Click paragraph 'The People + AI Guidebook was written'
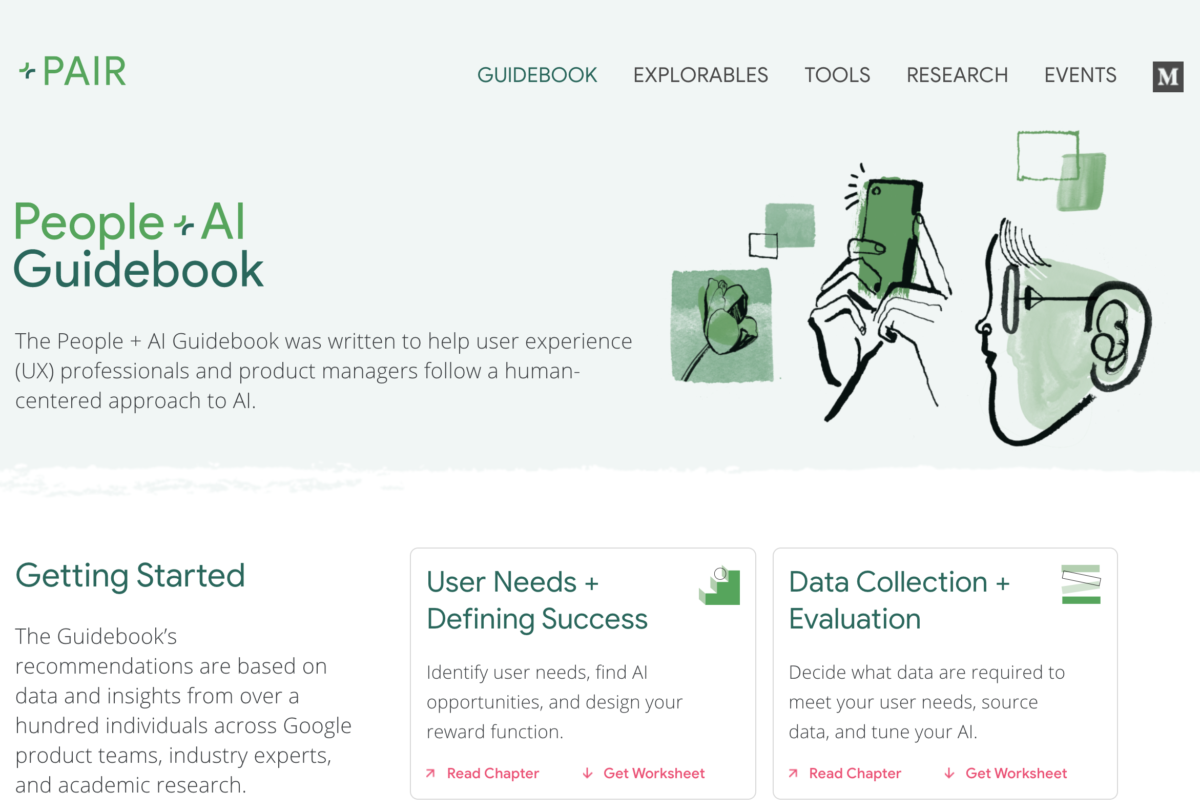 coord(324,371)
